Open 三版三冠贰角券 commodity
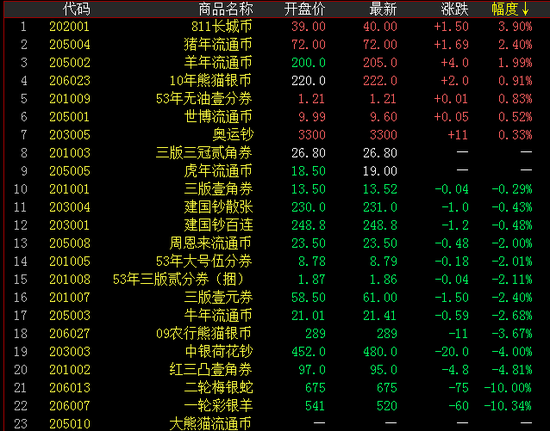550x431 pixels. pos(204,153)
